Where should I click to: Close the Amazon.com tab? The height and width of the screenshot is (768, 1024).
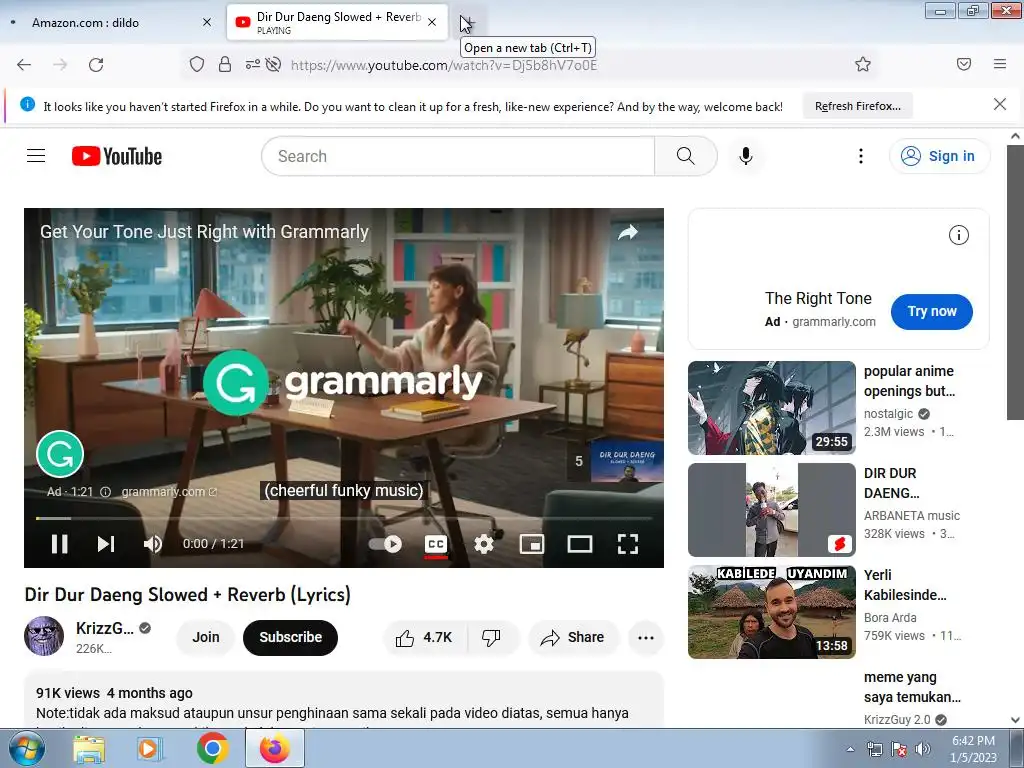pyautogui.click(x=207, y=22)
